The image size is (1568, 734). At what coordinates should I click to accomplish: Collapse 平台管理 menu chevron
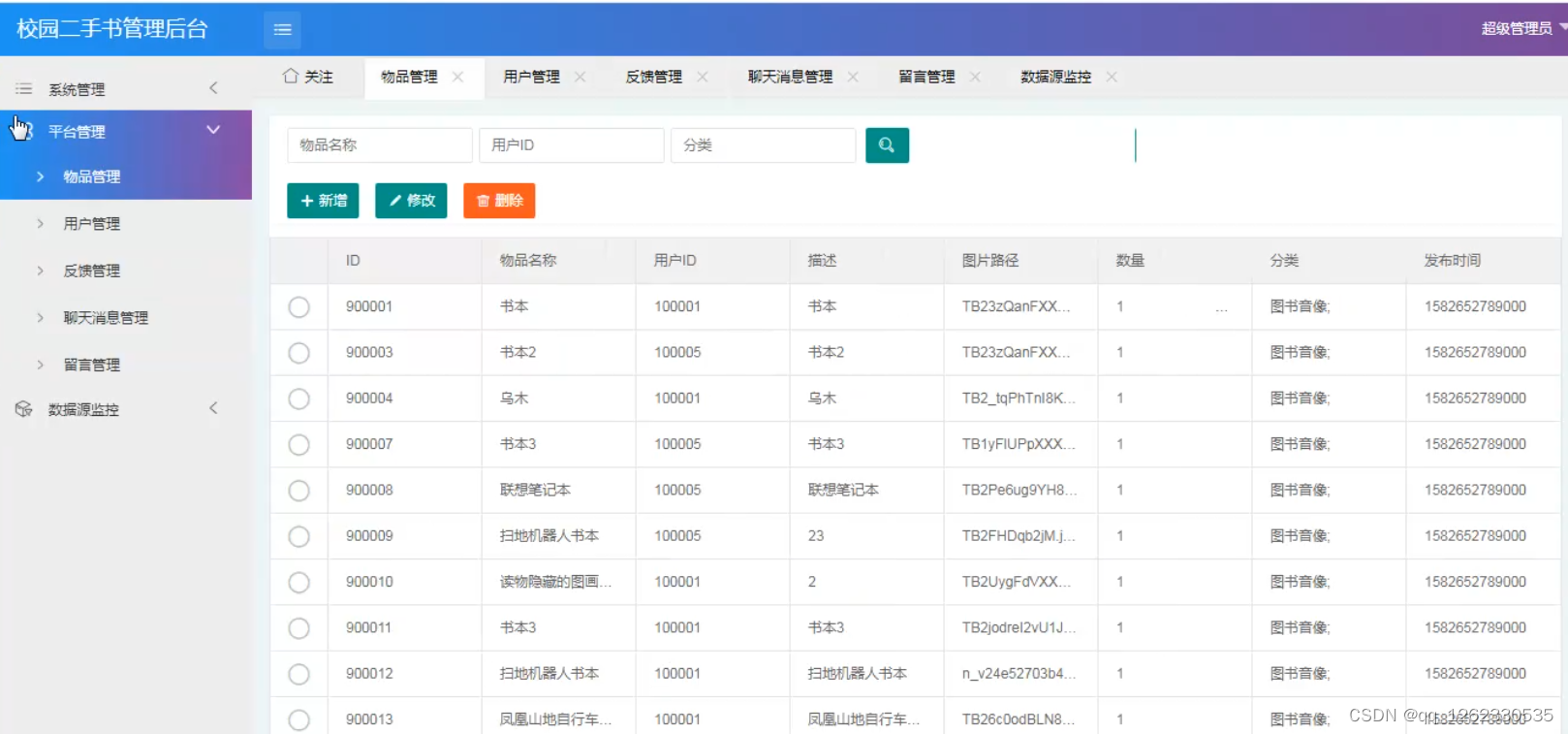(x=213, y=130)
